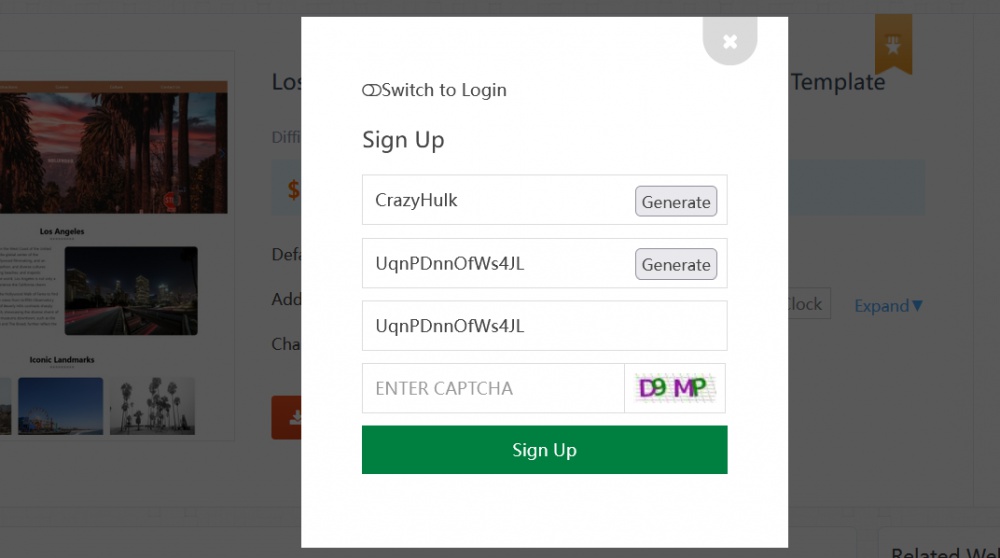Click the orange bookmark star ribbon

pyautogui.click(x=893, y=45)
